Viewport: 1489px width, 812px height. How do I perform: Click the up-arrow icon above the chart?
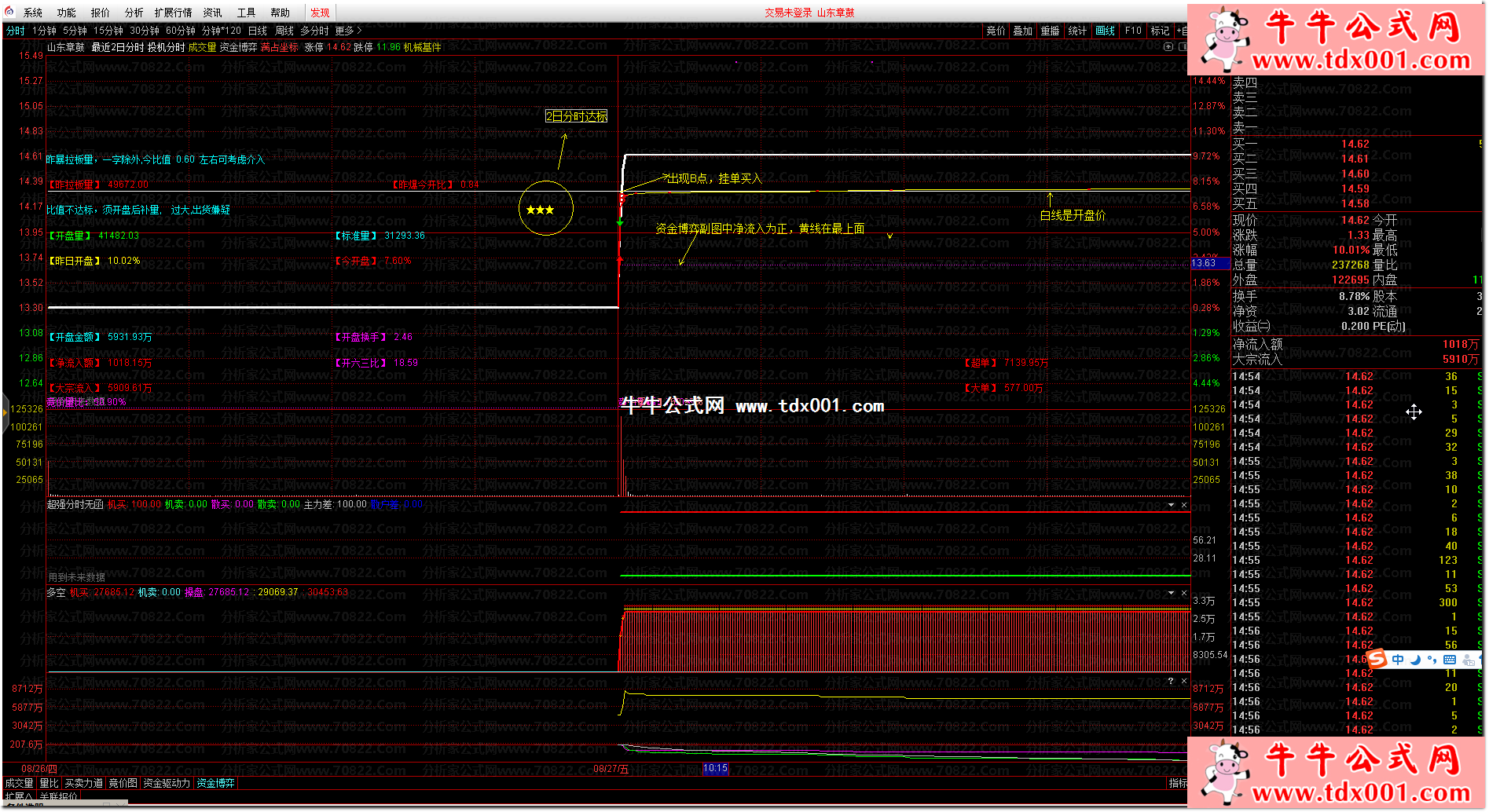point(1168,47)
